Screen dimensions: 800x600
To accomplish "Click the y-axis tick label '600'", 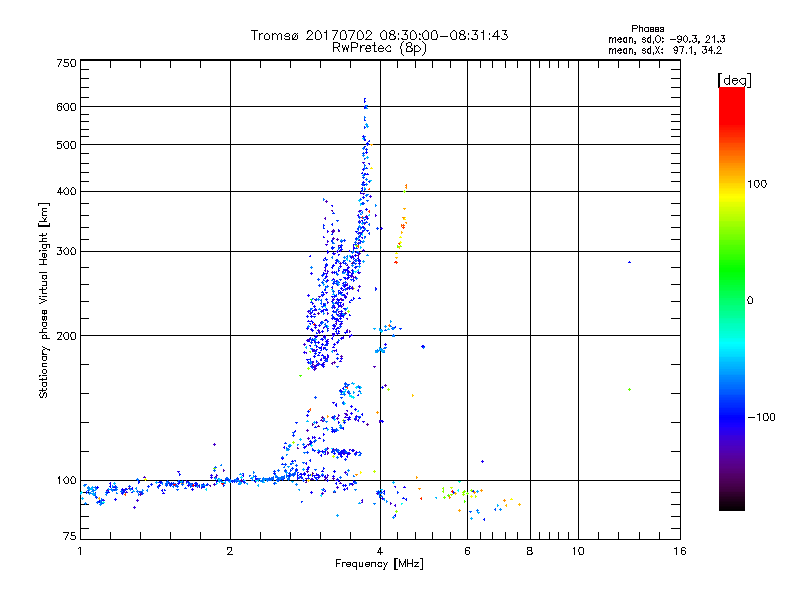I will (66, 107).
